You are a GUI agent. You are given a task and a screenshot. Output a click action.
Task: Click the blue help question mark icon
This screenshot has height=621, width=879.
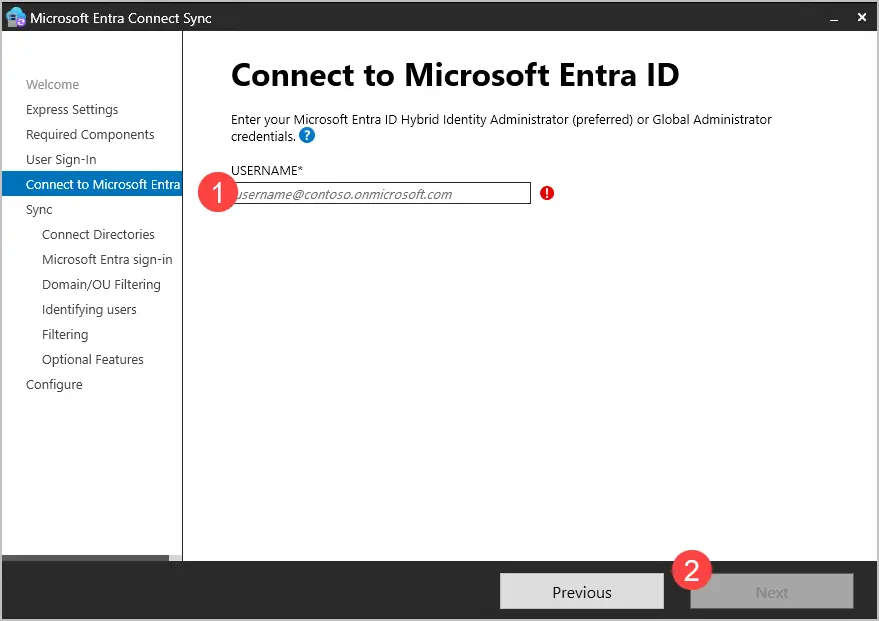(x=307, y=136)
